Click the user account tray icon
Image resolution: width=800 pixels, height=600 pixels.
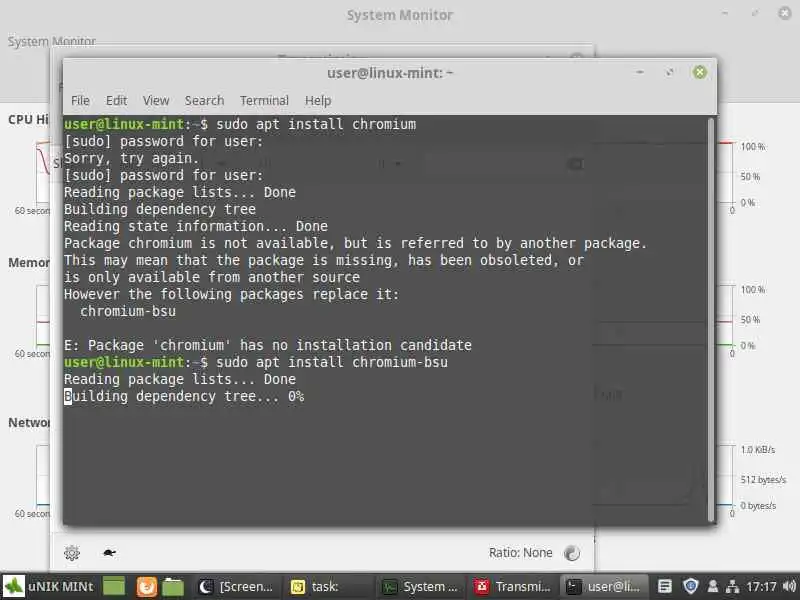coord(713,587)
